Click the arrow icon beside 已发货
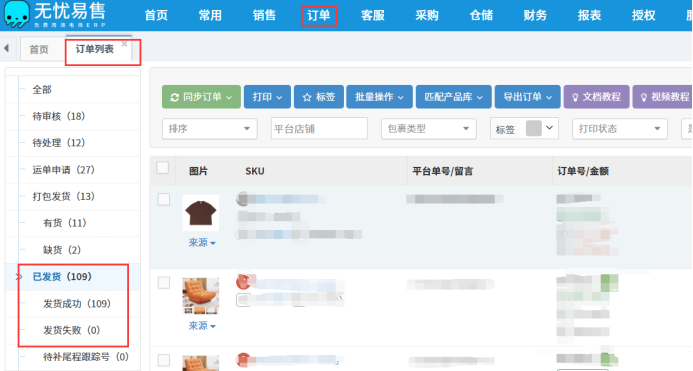The image size is (693, 371). click(19, 277)
